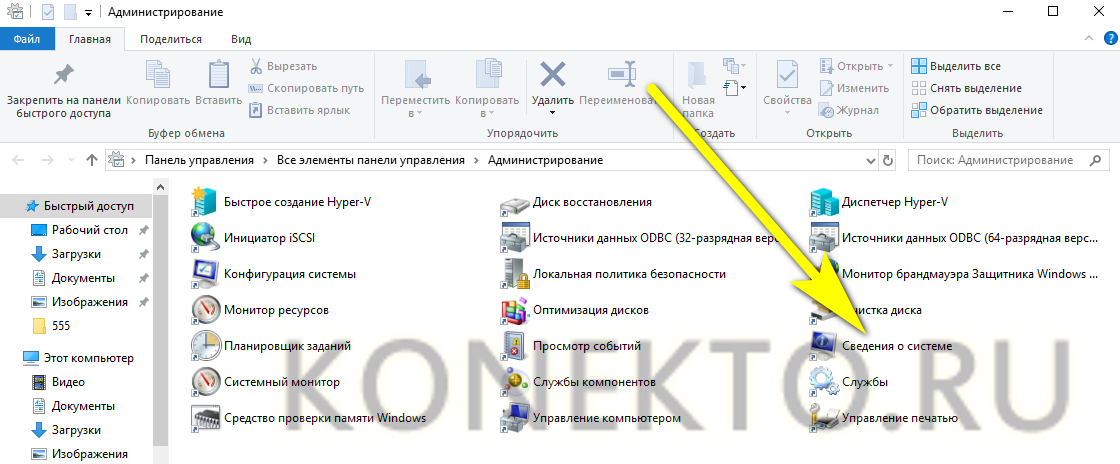Viewport: 1120px width, 464px height.
Task: Open Планировщик заданий icon
Action: [205, 346]
